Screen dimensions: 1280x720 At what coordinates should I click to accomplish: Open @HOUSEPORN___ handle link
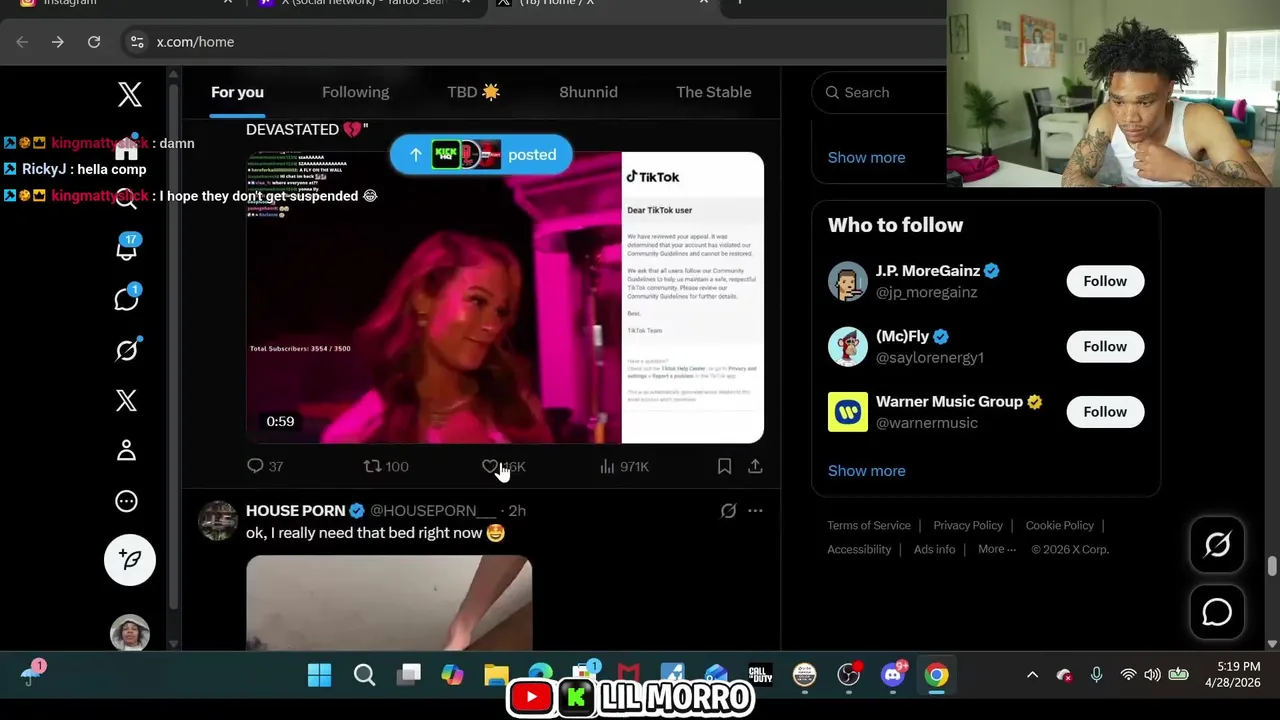pyautogui.click(x=433, y=510)
